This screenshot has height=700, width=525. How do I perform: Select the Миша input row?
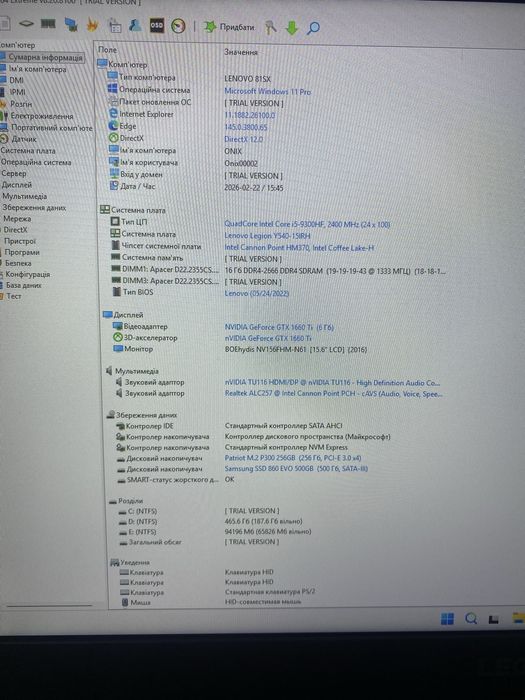click(211, 602)
